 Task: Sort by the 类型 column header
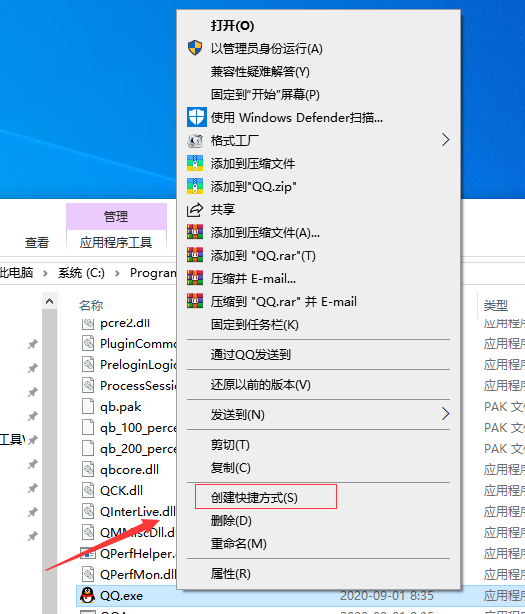(x=496, y=305)
